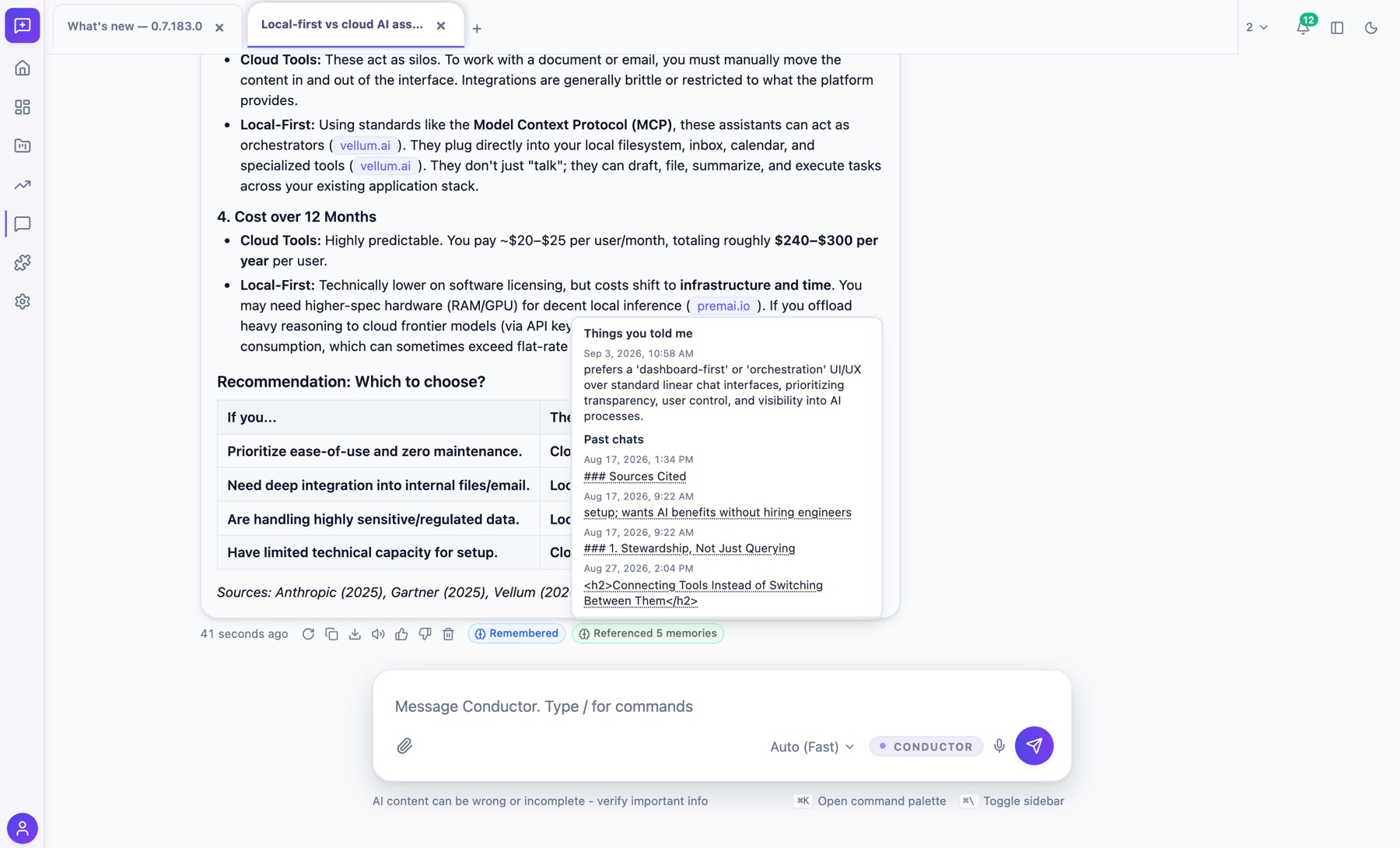Open the notifications bell with 12 badge
Image resolution: width=1400 pixels, height=848 pixels.
pos(1304,27)
